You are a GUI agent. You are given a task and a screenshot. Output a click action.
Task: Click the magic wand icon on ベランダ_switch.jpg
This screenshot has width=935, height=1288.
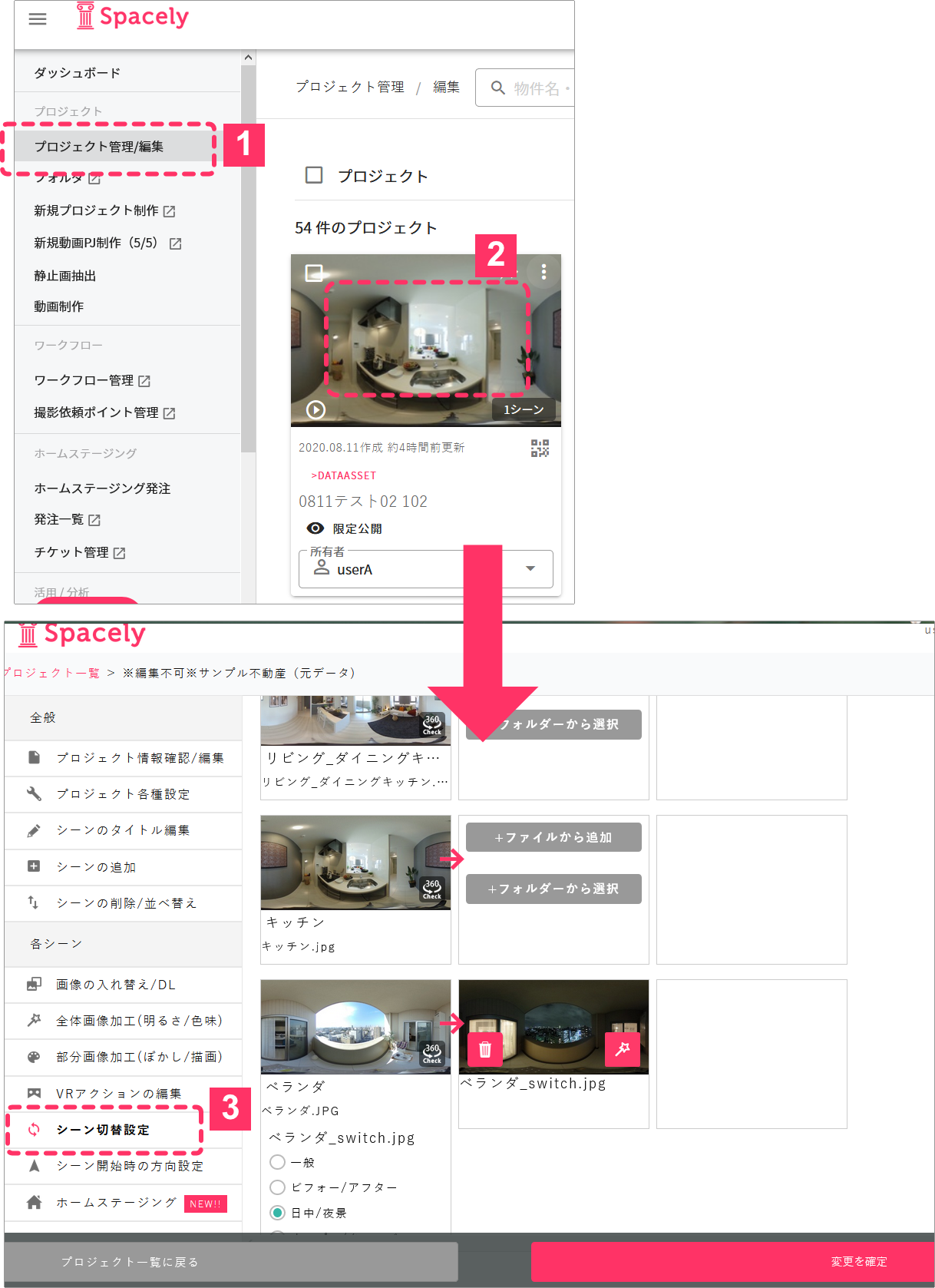(623, 1049)
